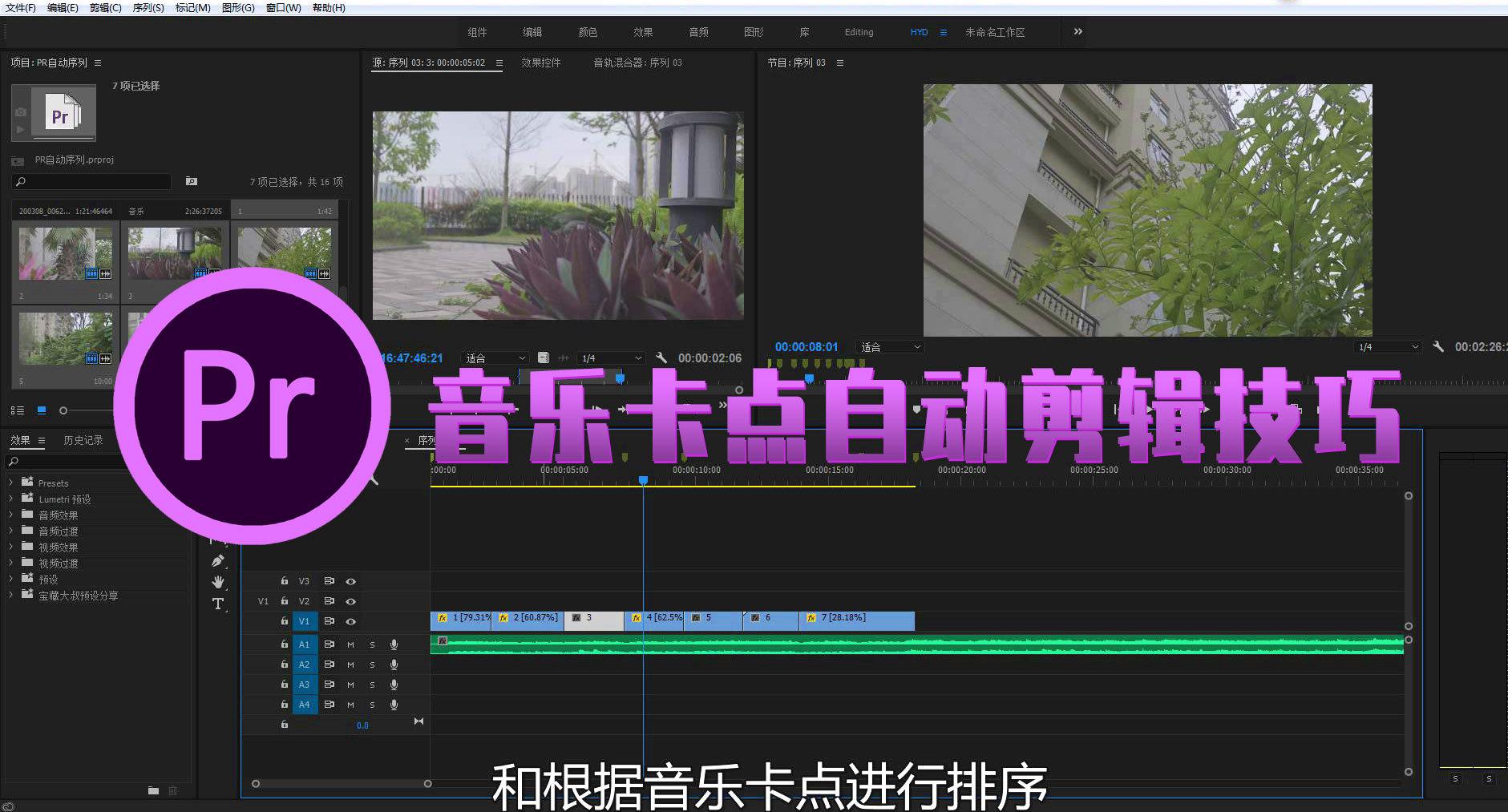Toggle lock on audio track A1
The width and height of the screenshot is (1508, 812).
click(284, 644)
